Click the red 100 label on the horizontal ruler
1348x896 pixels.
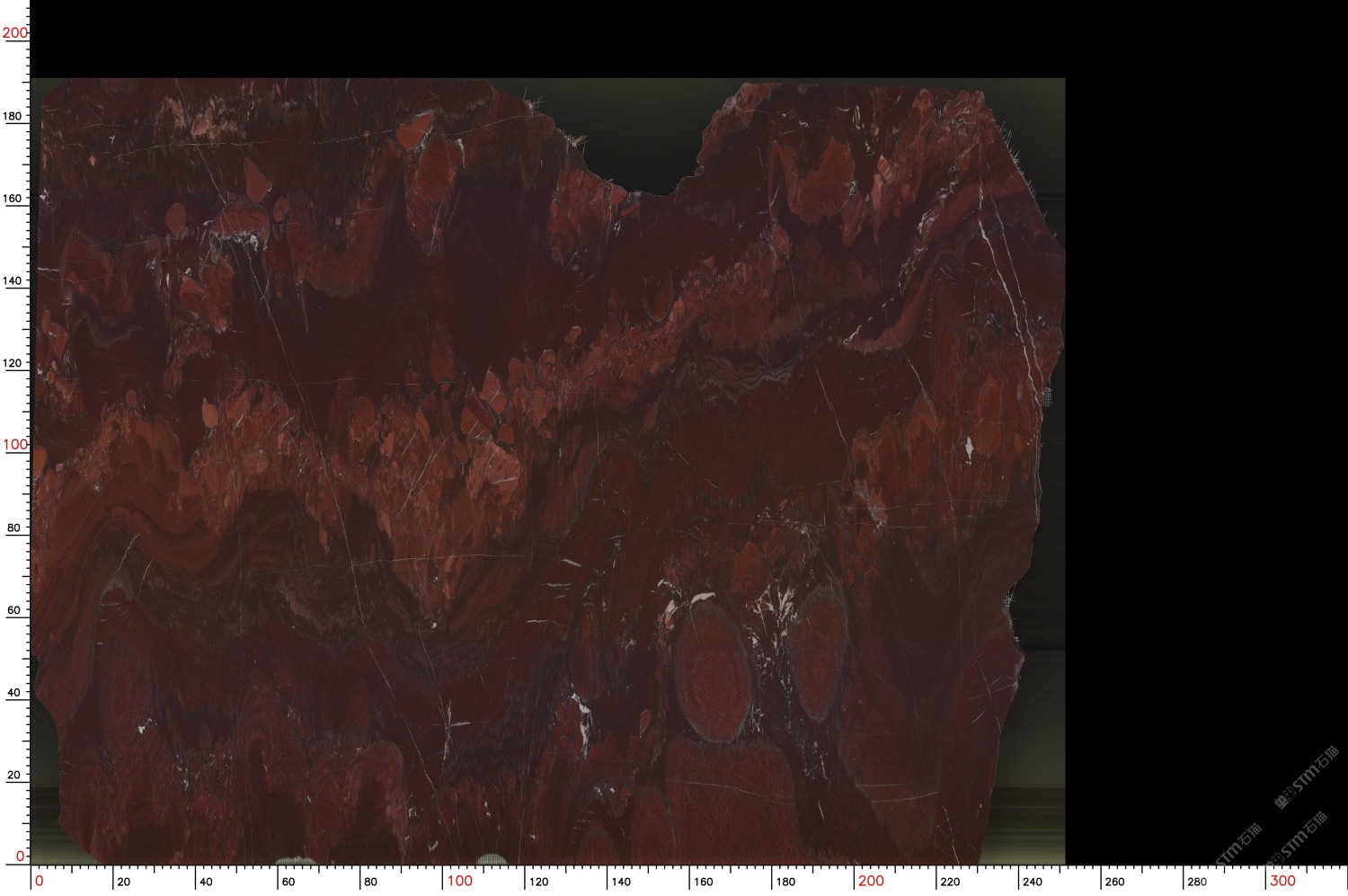[x=459, y=881]
